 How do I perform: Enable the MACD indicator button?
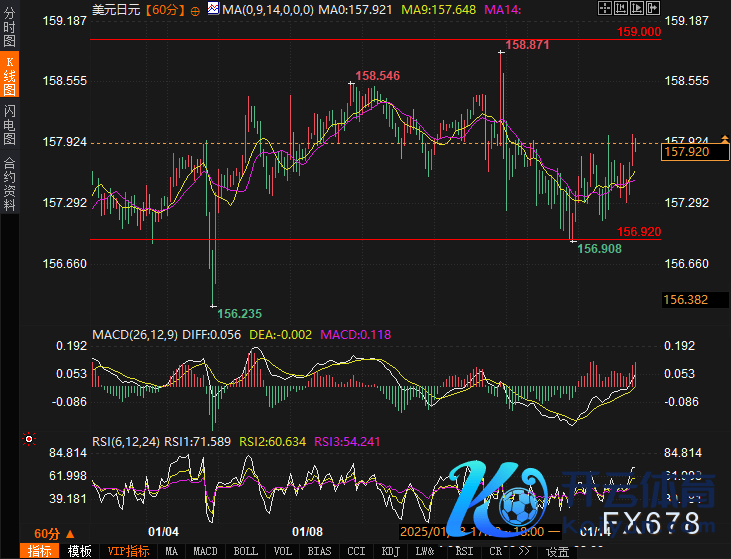point(205,551)
